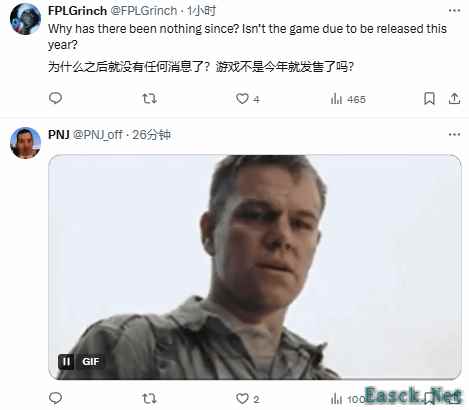Like FPLGrinch's tweet with 4 likes
This screenshot has height=410, width=469.
247,99
